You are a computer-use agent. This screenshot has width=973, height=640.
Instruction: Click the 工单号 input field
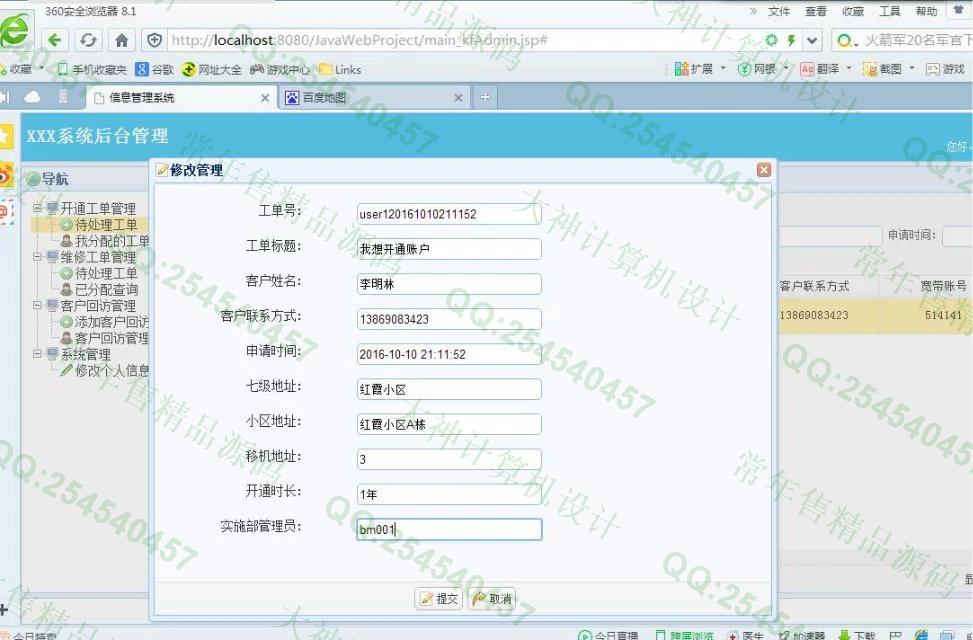[449, 214]
